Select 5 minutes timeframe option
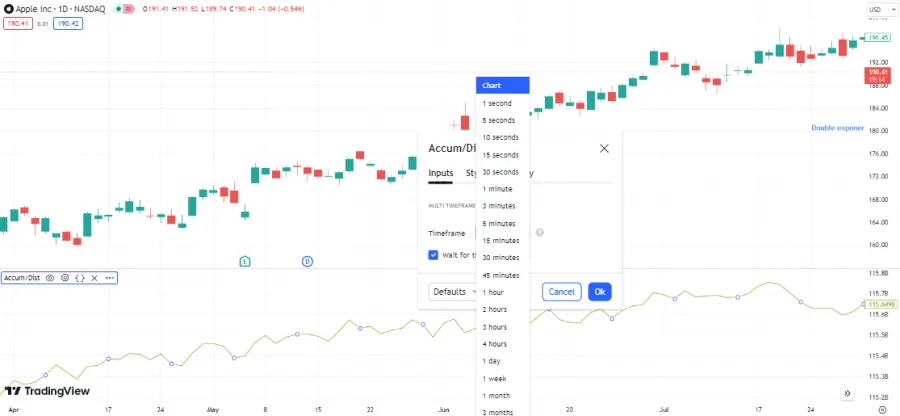900x416 pixels. click(503, 223)
